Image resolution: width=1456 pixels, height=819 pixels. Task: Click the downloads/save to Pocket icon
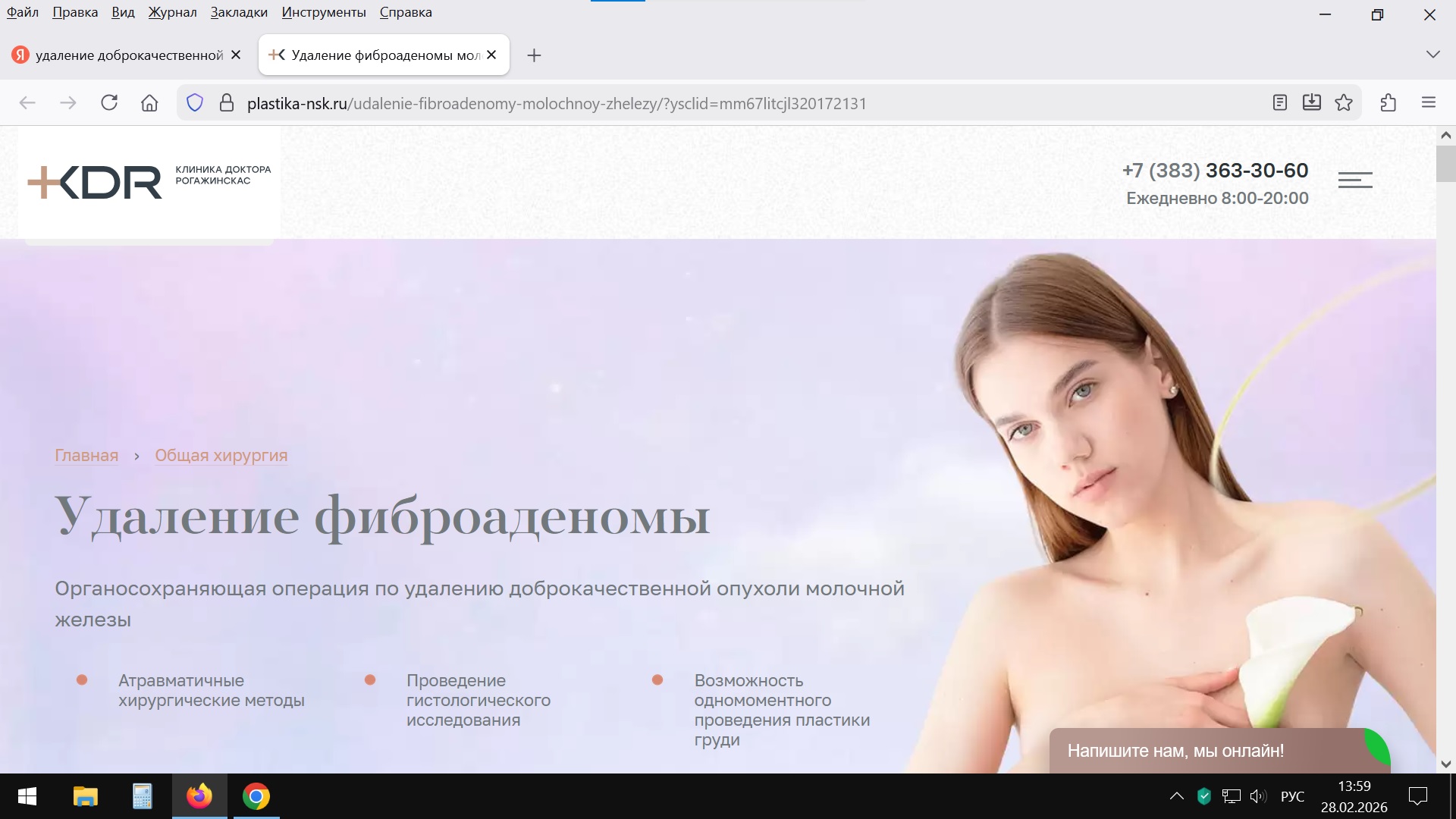pos(1312,102)
